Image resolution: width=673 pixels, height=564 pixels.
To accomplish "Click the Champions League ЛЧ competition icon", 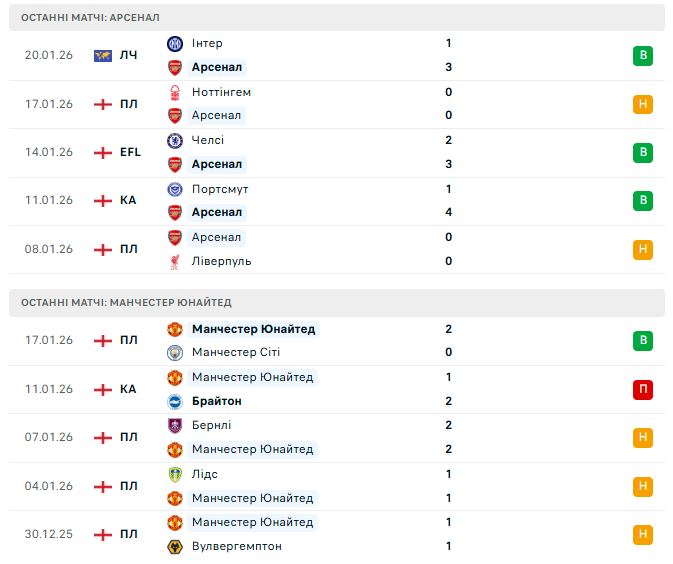I will point(102,55).
